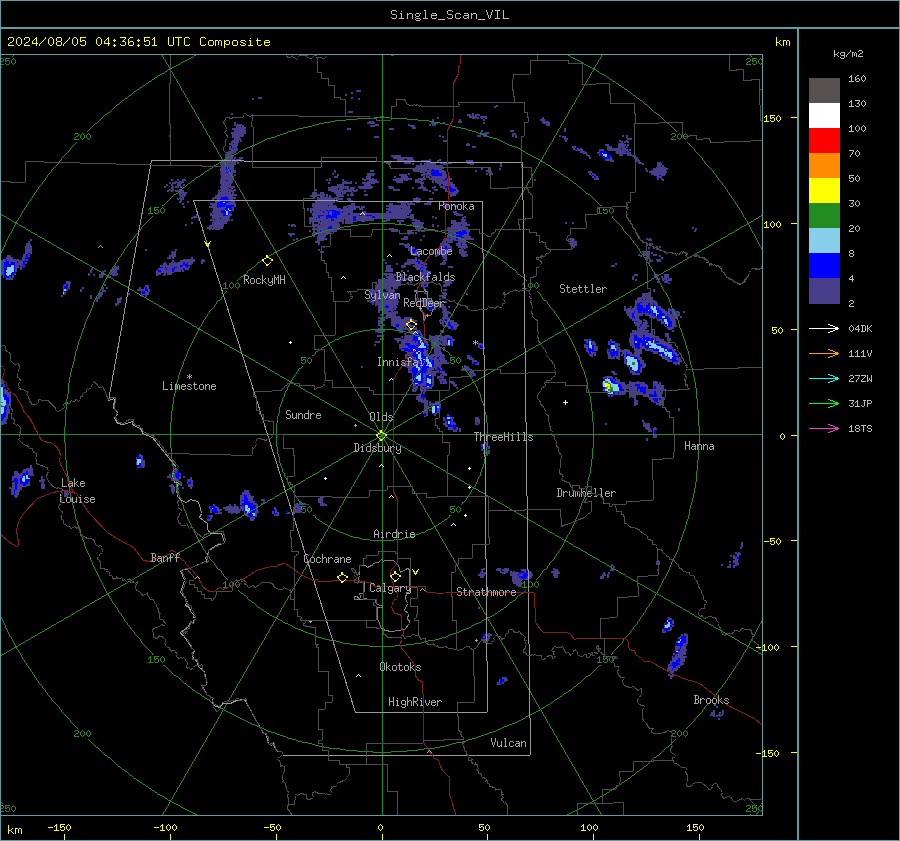
Task: Click the RedDeer city label
Action: coord(424,303)
